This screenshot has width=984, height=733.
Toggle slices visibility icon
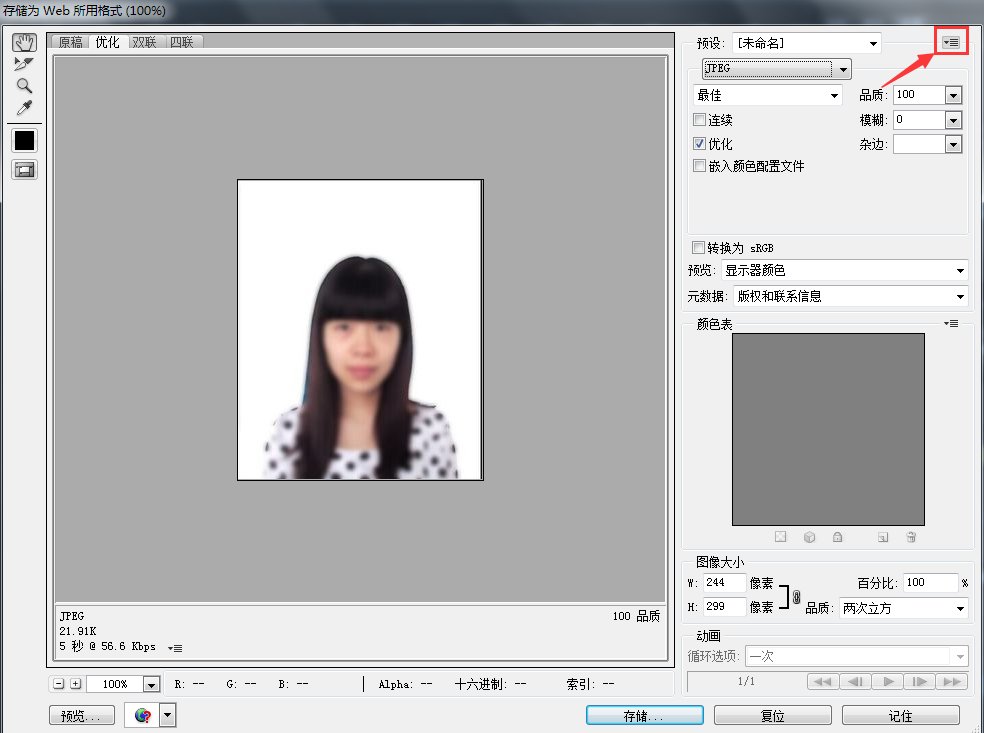pyautogui.click(x=24, y=170)
